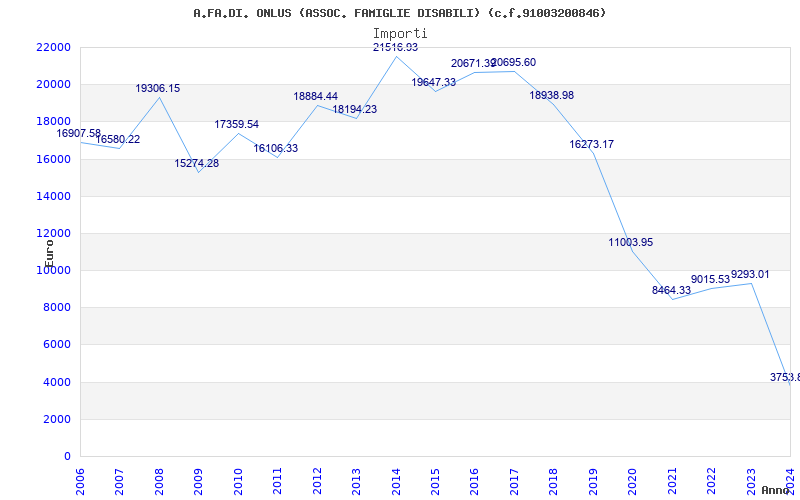Click the Euro axis title

pos(49,254)
